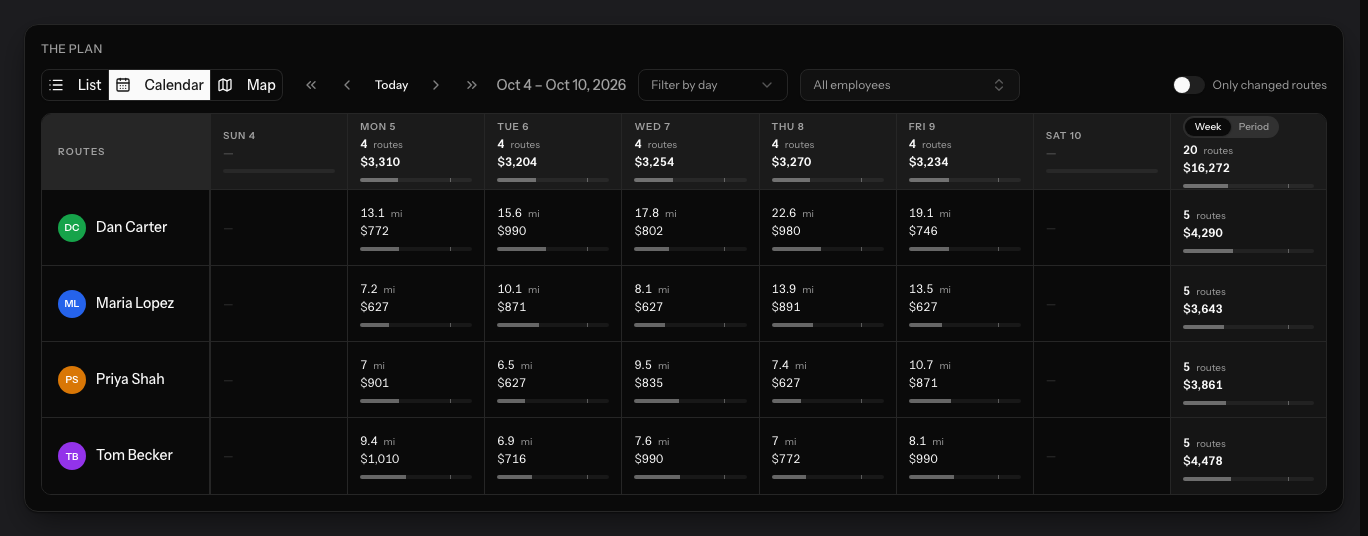Open Maria Lopez's Friday 13.5 mi route
1368x536 pixels.
click(x=964, y=304)
